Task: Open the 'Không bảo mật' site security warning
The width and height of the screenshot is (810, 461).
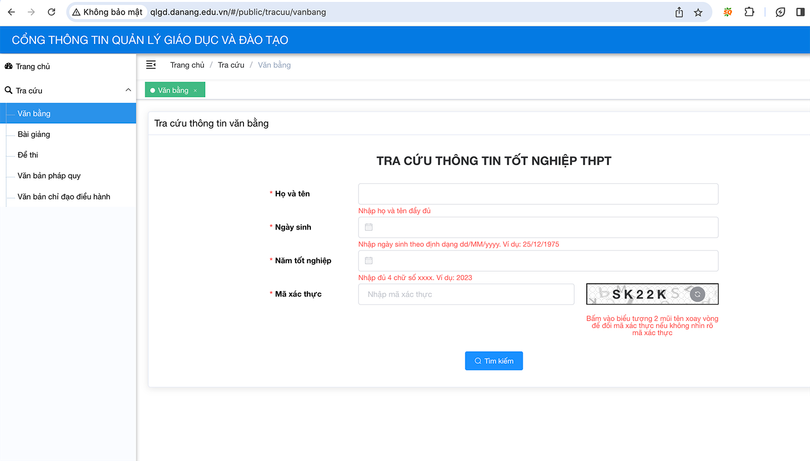Action: [x=107, y=12]
